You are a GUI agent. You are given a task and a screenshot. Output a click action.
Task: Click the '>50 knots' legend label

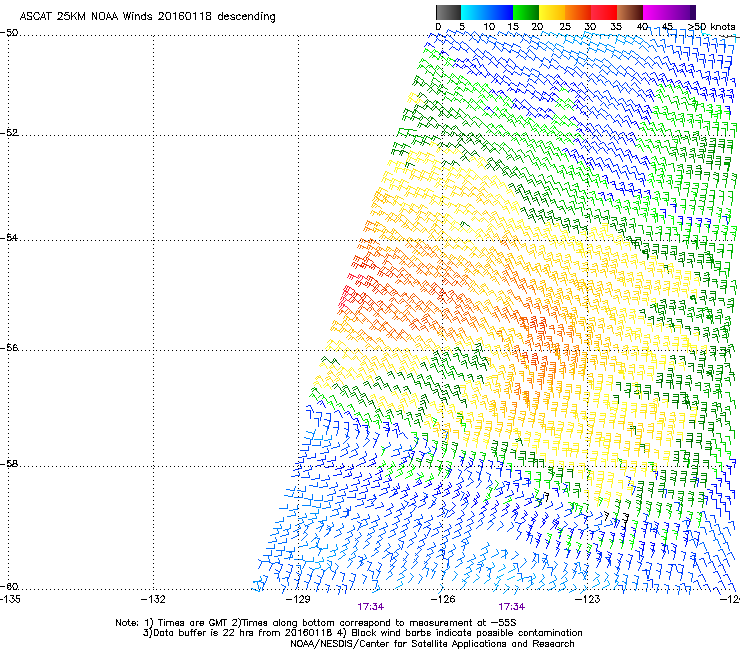pos(711,26)
